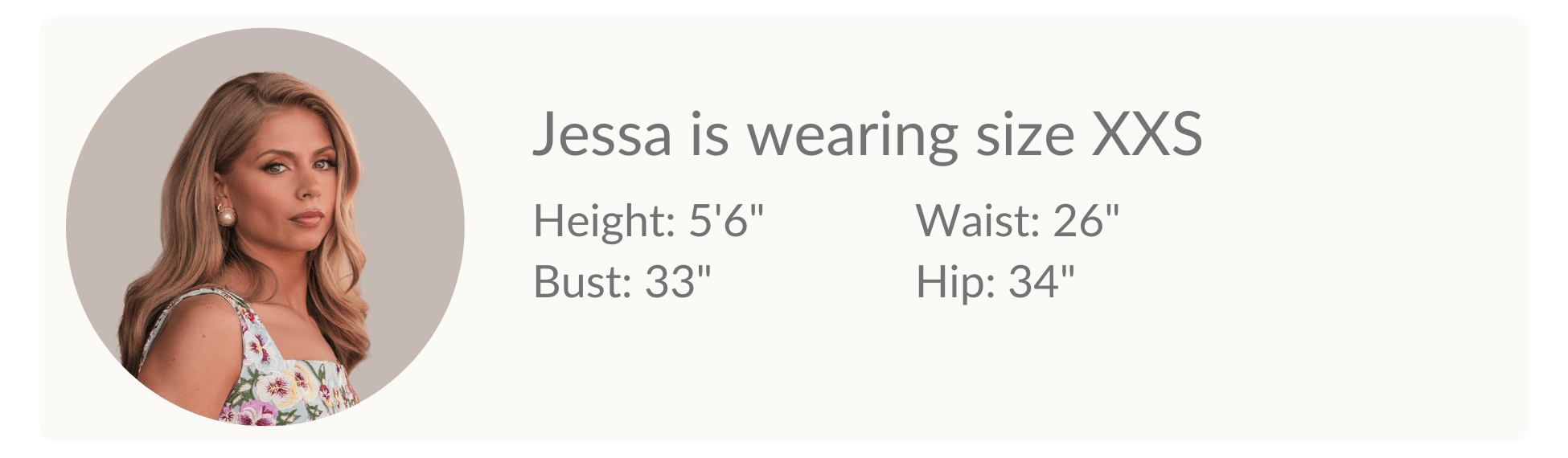1568x458 pixels.
Task: Click the circular model photo
Action: point(265,227)
